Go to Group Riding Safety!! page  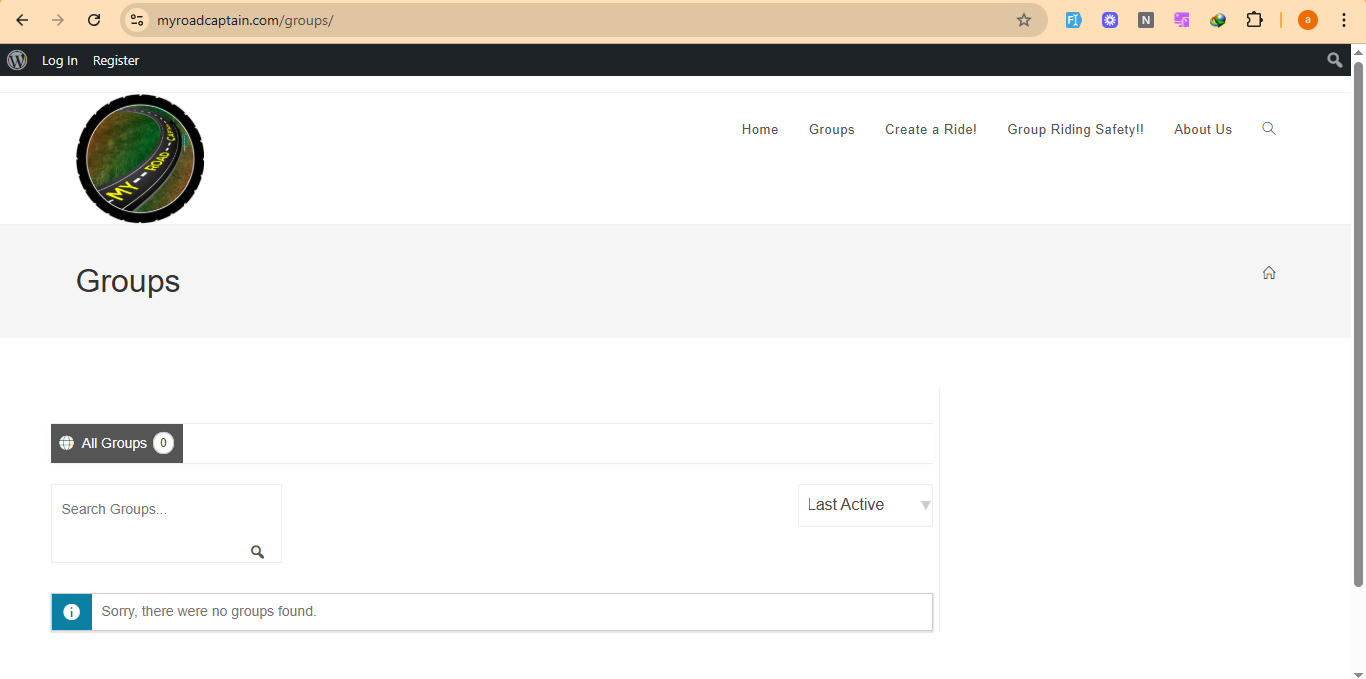(x=1075, y=129)
